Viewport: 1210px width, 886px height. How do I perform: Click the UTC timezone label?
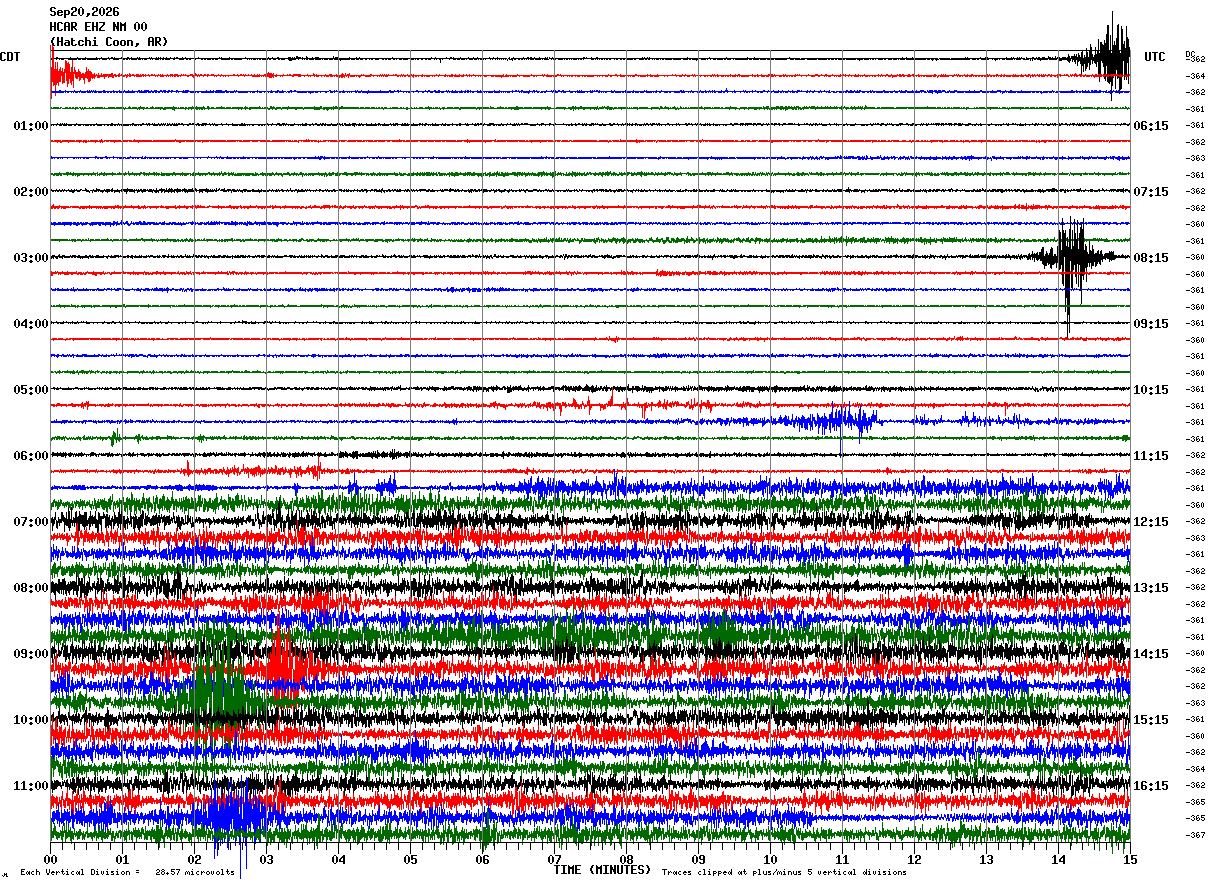(1155, 57)
